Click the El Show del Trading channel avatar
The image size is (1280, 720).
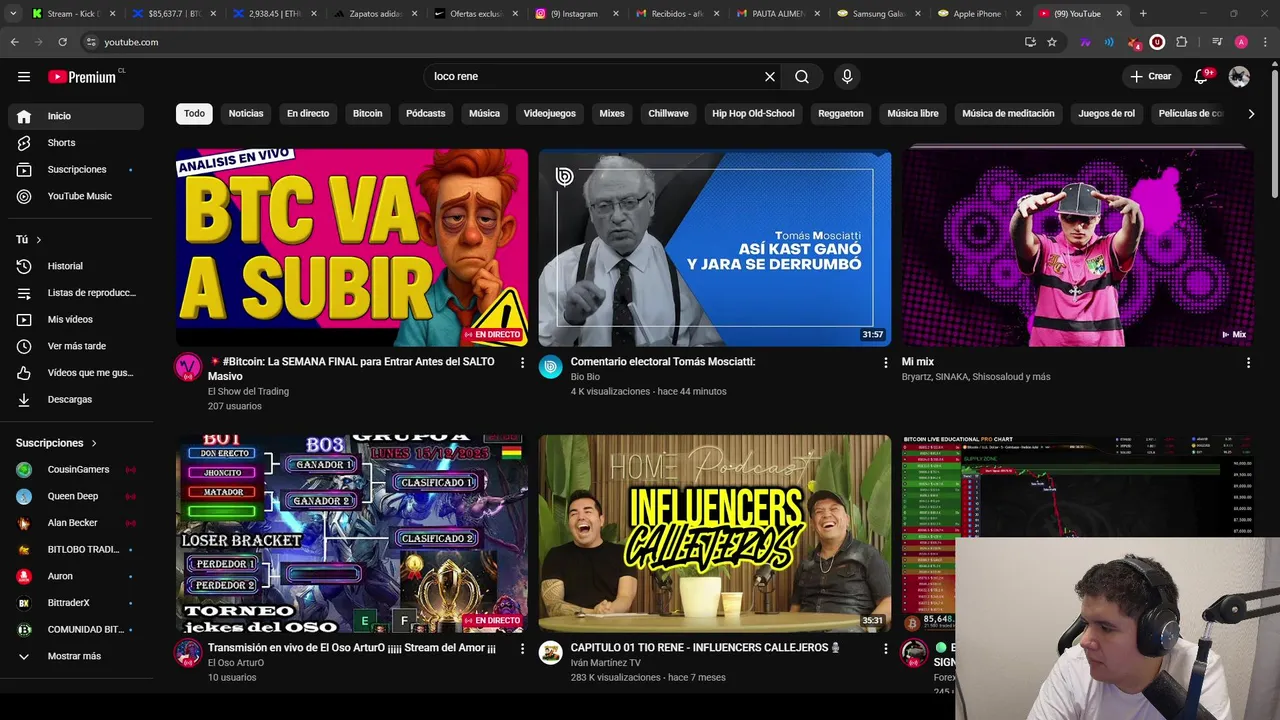pyautogui.click(x=188, y=367)
